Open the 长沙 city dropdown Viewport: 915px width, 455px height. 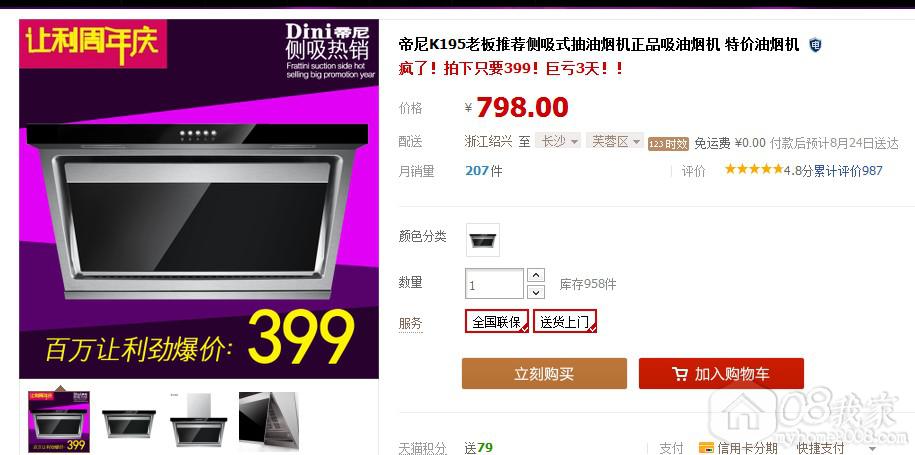pos(558,141)
